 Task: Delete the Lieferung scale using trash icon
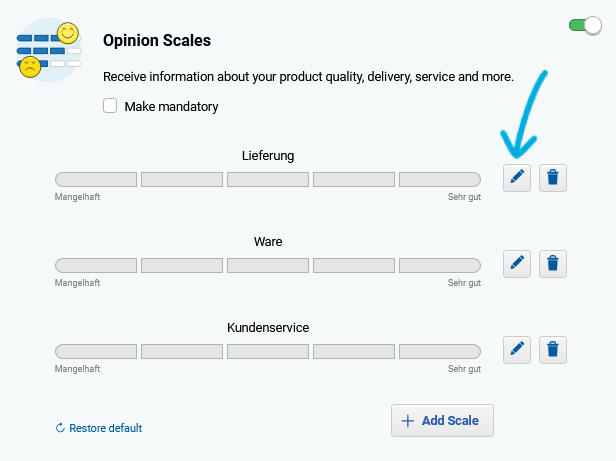(x=552, y=178)
